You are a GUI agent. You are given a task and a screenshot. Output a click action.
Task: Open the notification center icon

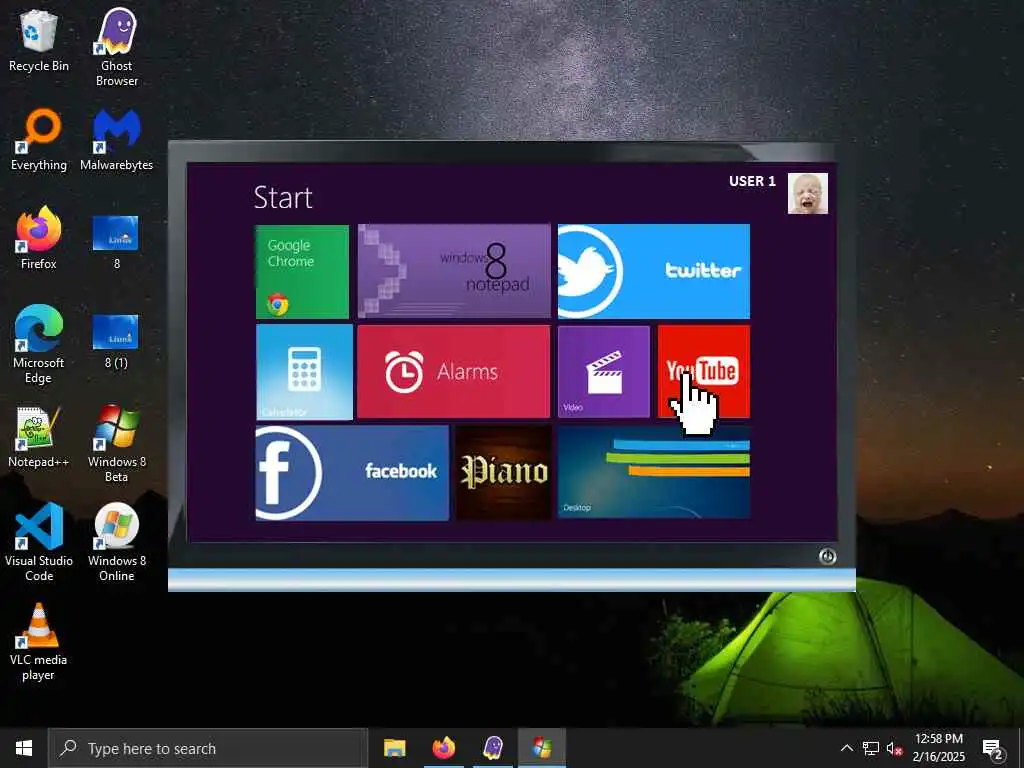coord(992,748)
